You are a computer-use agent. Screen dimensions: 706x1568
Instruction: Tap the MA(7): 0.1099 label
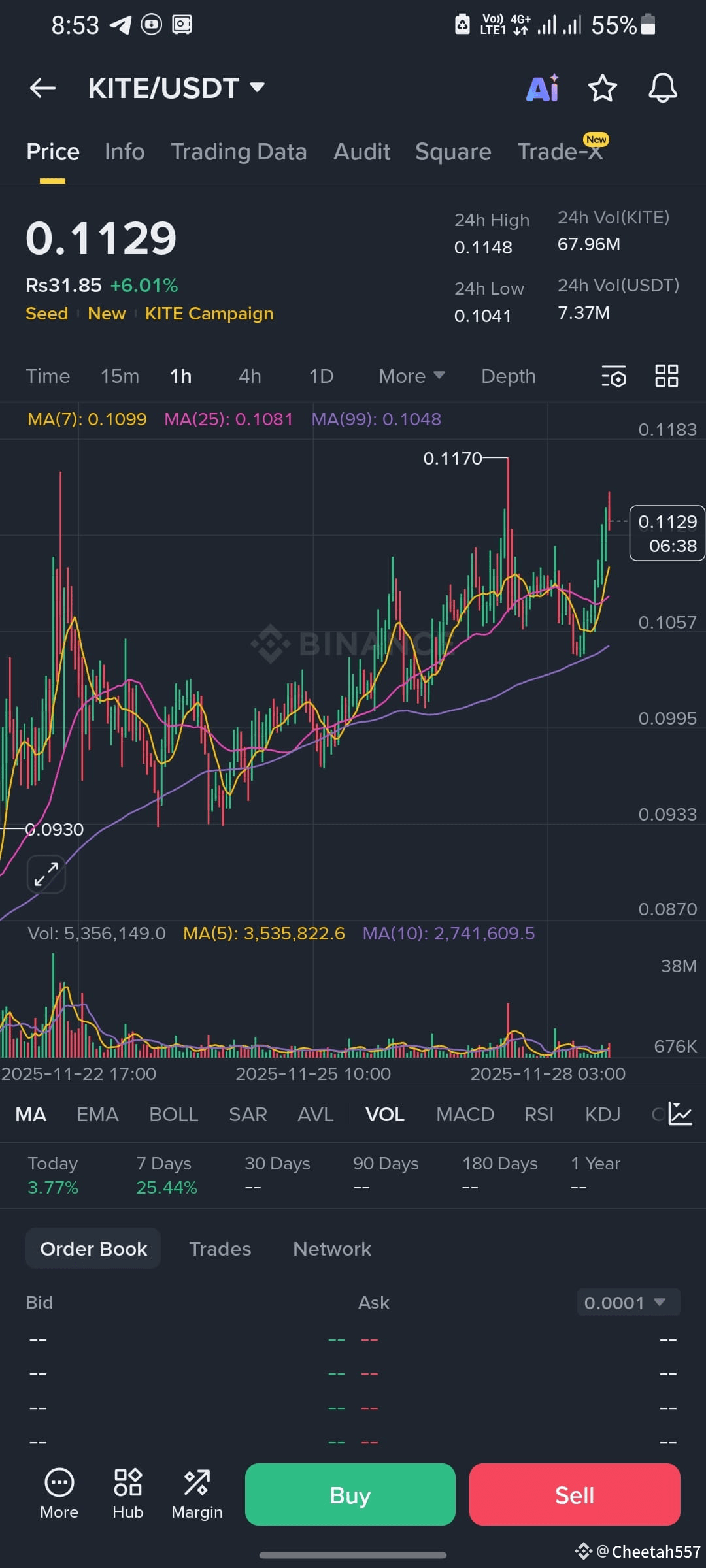click(x=87, y=419)
